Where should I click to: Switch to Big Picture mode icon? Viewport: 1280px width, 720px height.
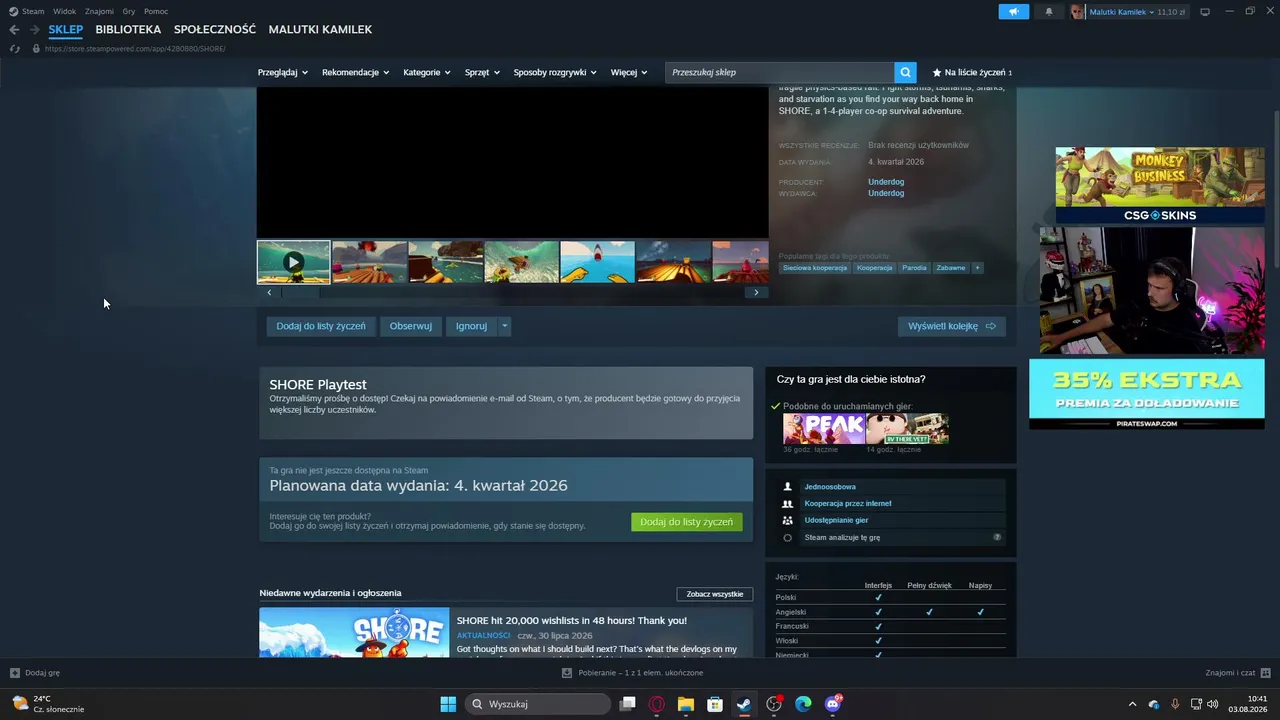pyautogui.click(x=1205, y=12)
